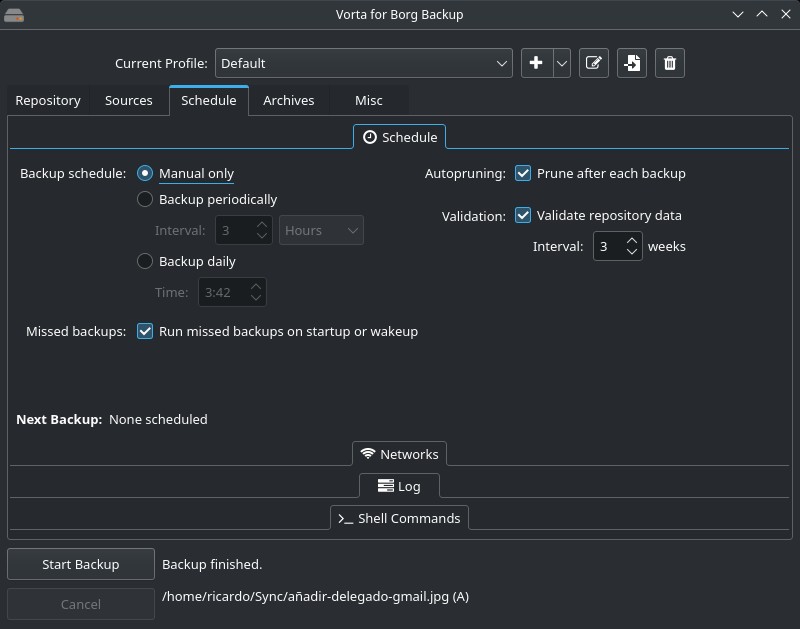
Task: Close the Vorta window
Action: click(786, 14)
